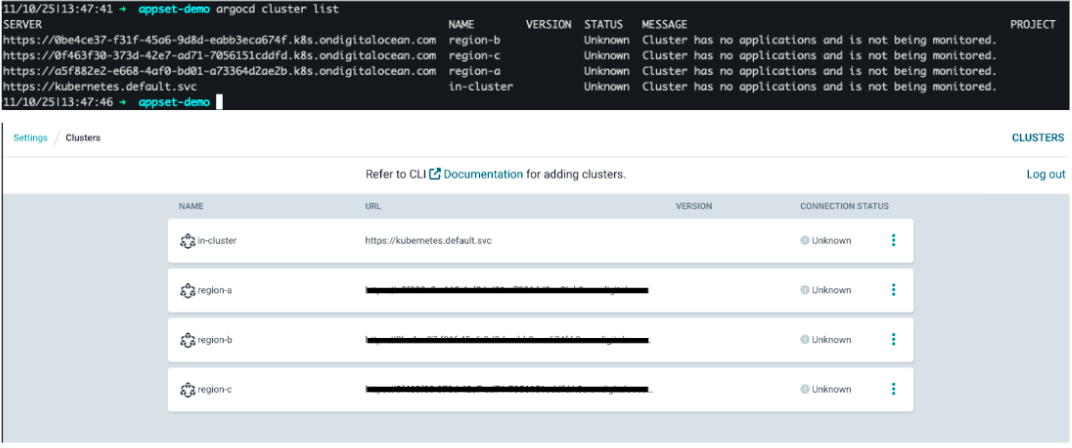Click the Log out link
1072x448 pixels.
coord(1045,174)
